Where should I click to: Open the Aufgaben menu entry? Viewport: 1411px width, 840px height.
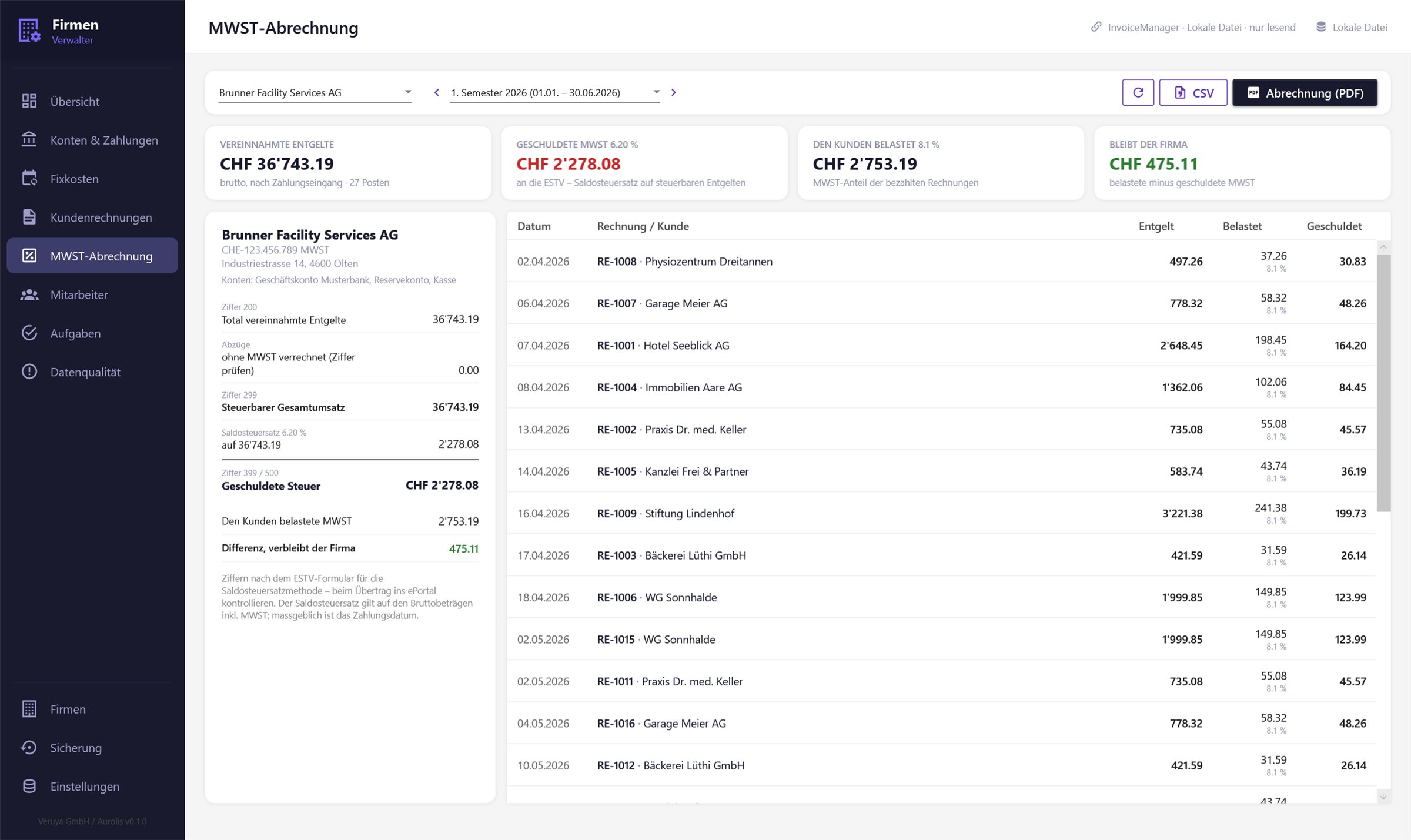[92, 333]
